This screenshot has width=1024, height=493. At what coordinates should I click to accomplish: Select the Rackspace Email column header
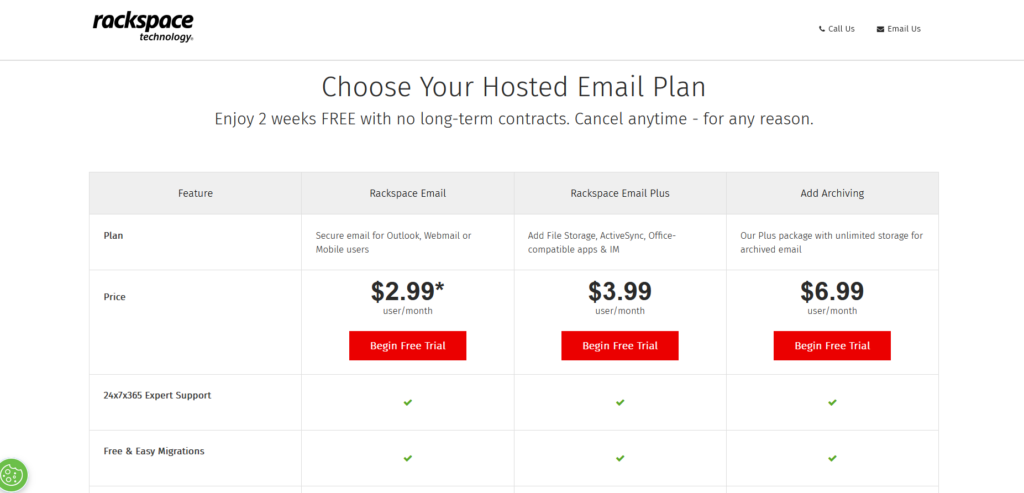(407, 193)
